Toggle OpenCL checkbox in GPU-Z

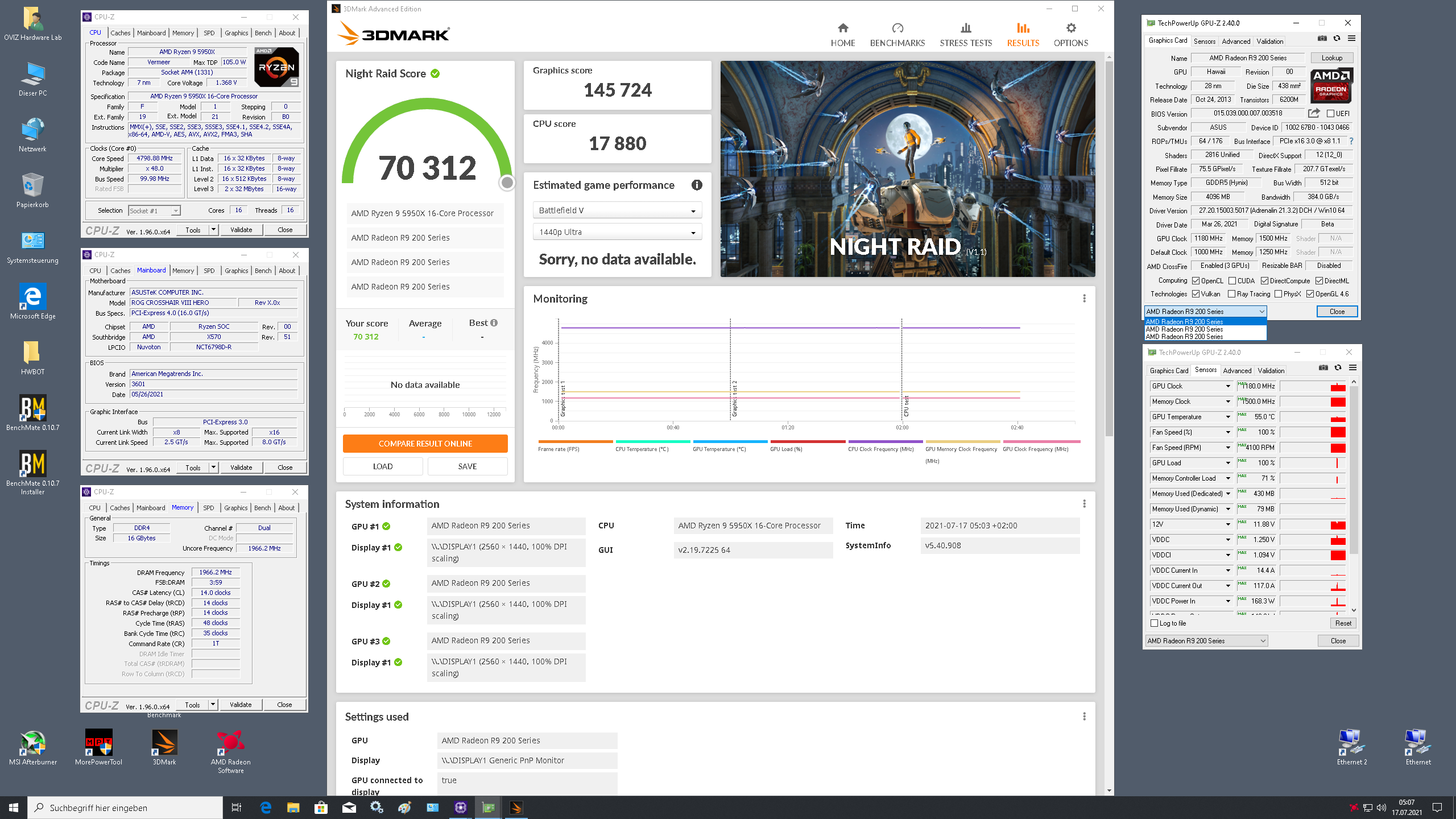[x=1196, y=281]
